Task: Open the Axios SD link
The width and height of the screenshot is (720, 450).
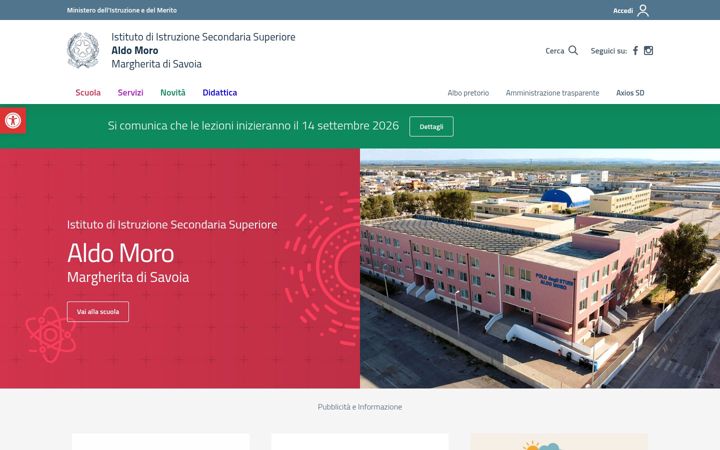Action: pyautogui.click(x=630, y=93)
